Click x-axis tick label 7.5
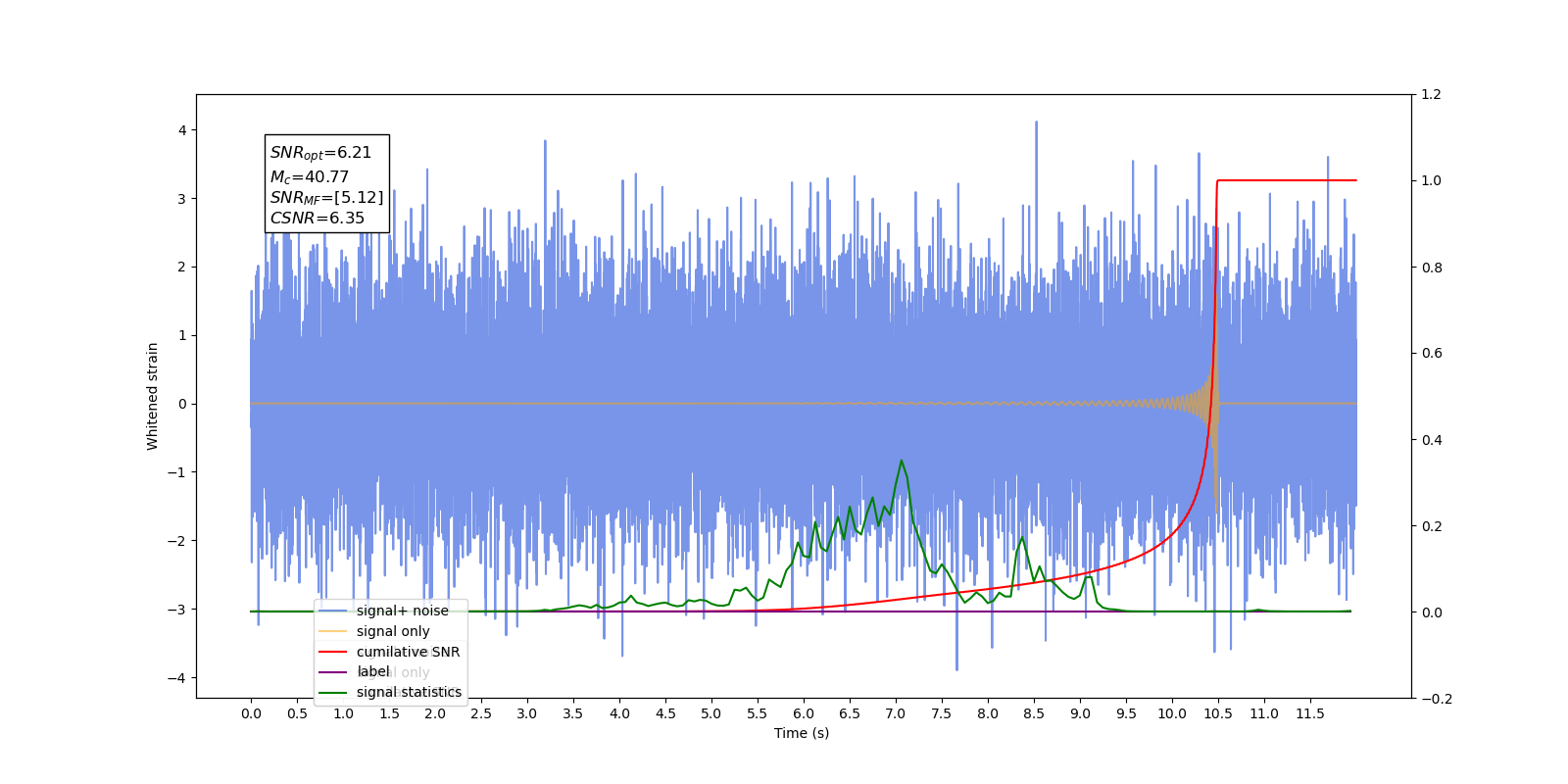The image size is (1568, 784). click(x=942, y=713)
